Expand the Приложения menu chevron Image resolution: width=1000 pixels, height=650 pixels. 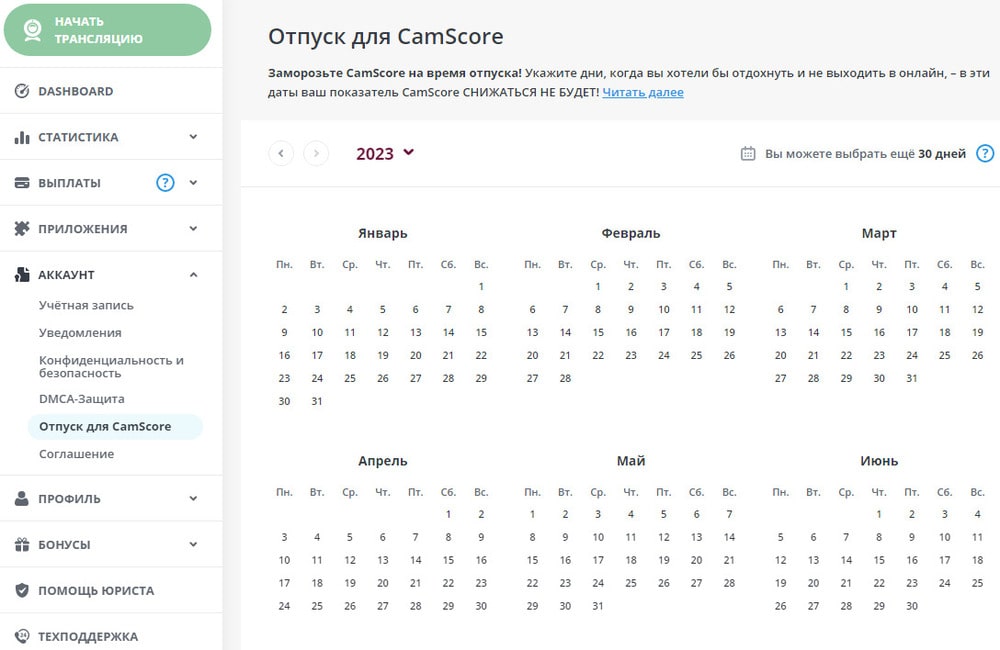tap(193, 228)
